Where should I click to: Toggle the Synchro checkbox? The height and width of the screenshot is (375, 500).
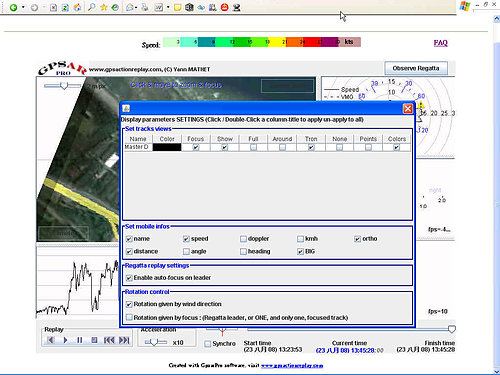point(208,344)
